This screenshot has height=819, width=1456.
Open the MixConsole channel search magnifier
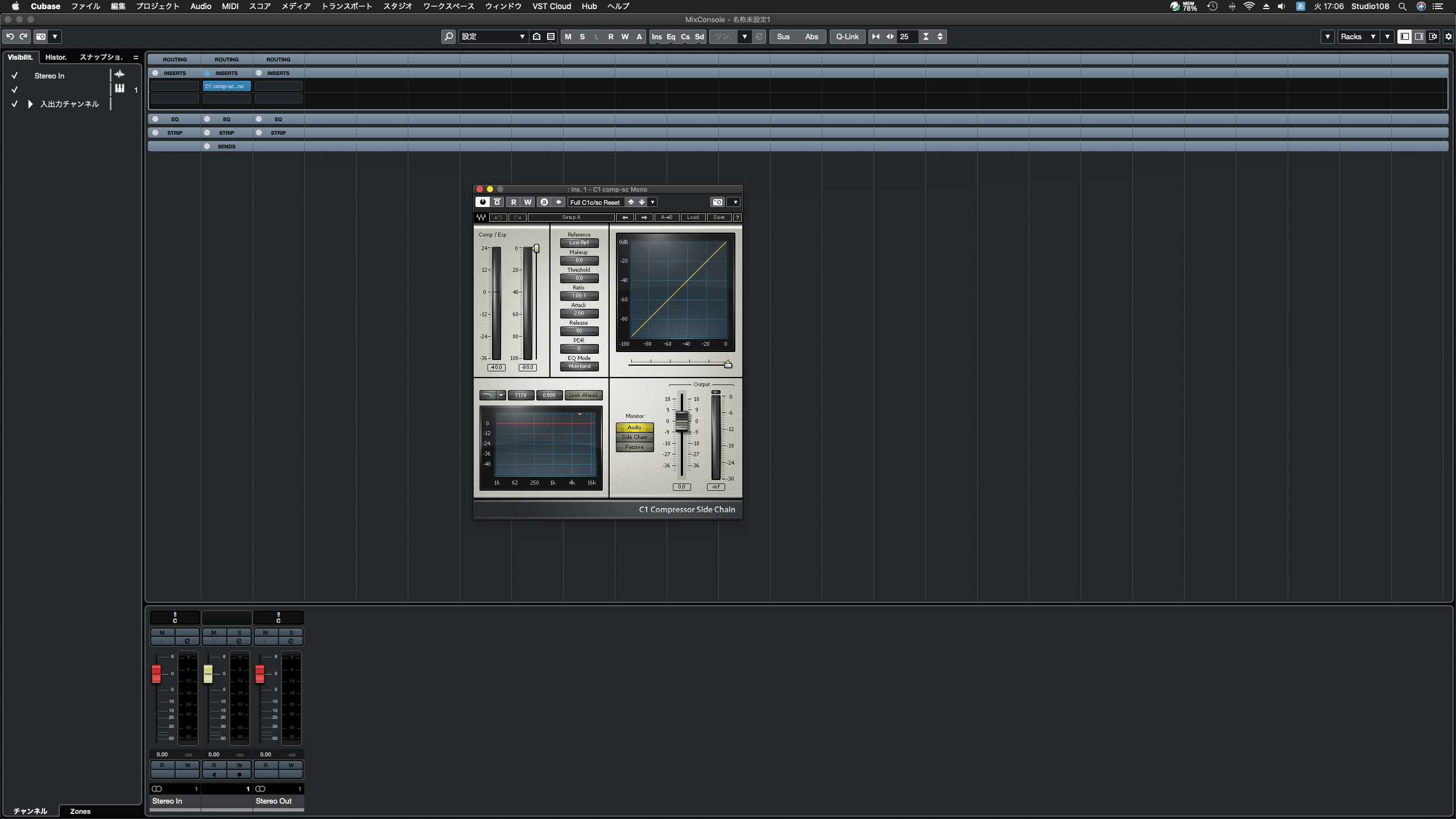click(448, 36)
